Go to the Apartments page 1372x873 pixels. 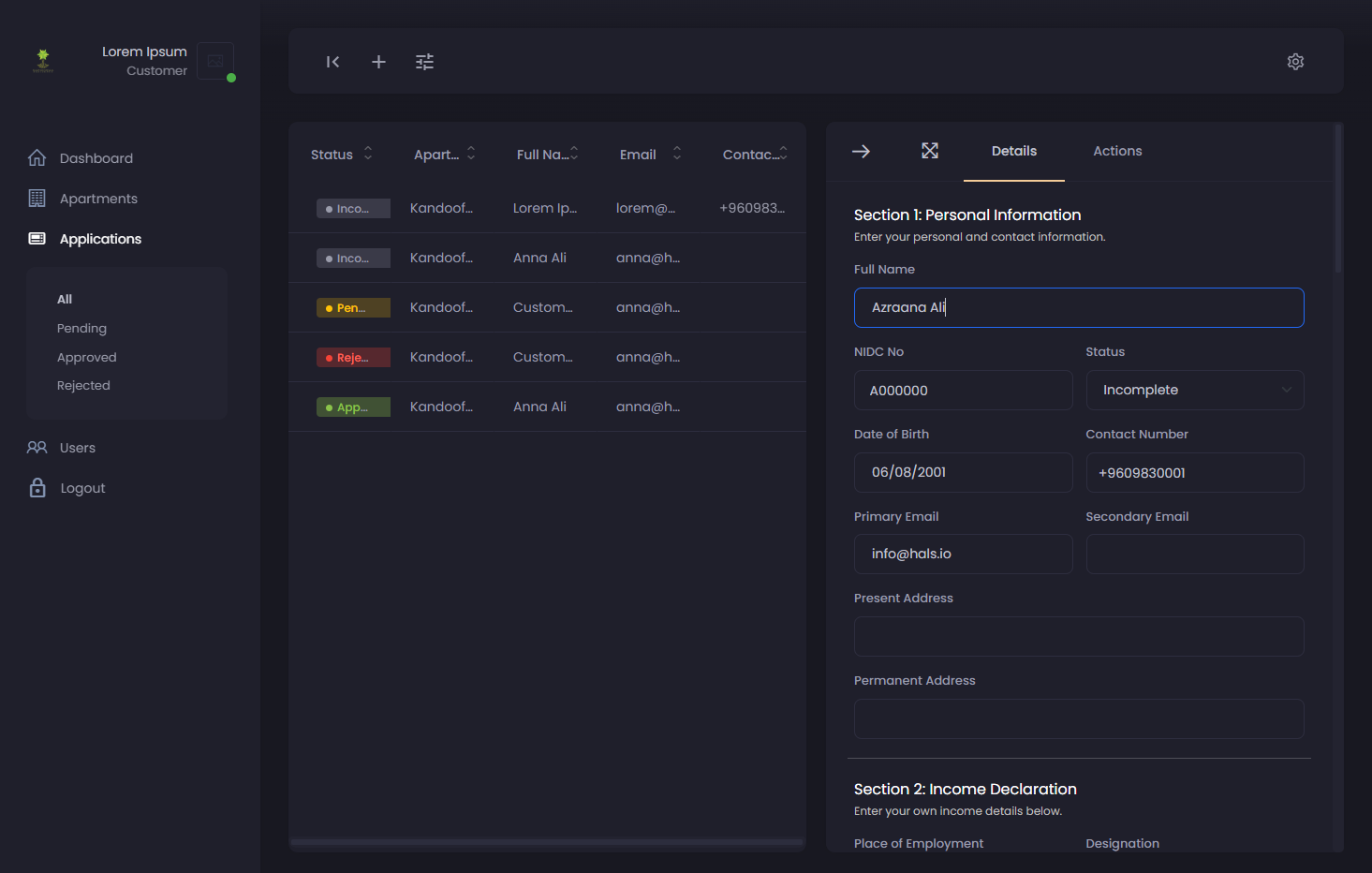[x=98, y=199]
